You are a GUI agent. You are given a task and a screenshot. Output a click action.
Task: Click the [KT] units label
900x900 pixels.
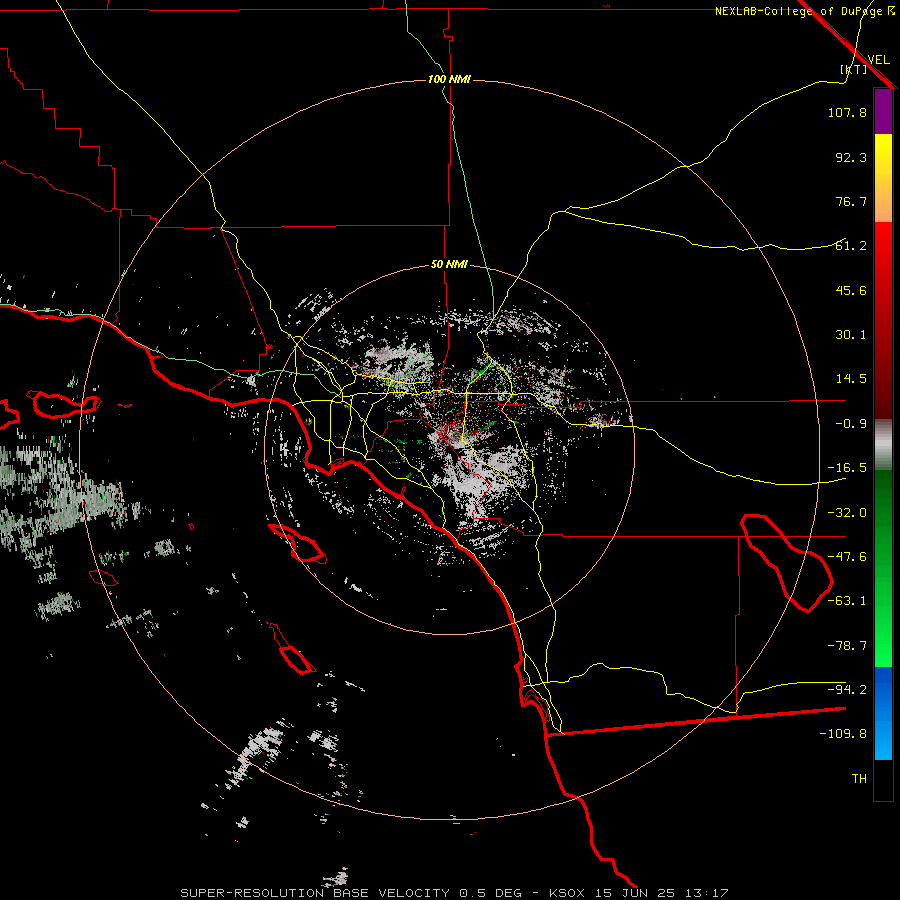tap(853, 69)
